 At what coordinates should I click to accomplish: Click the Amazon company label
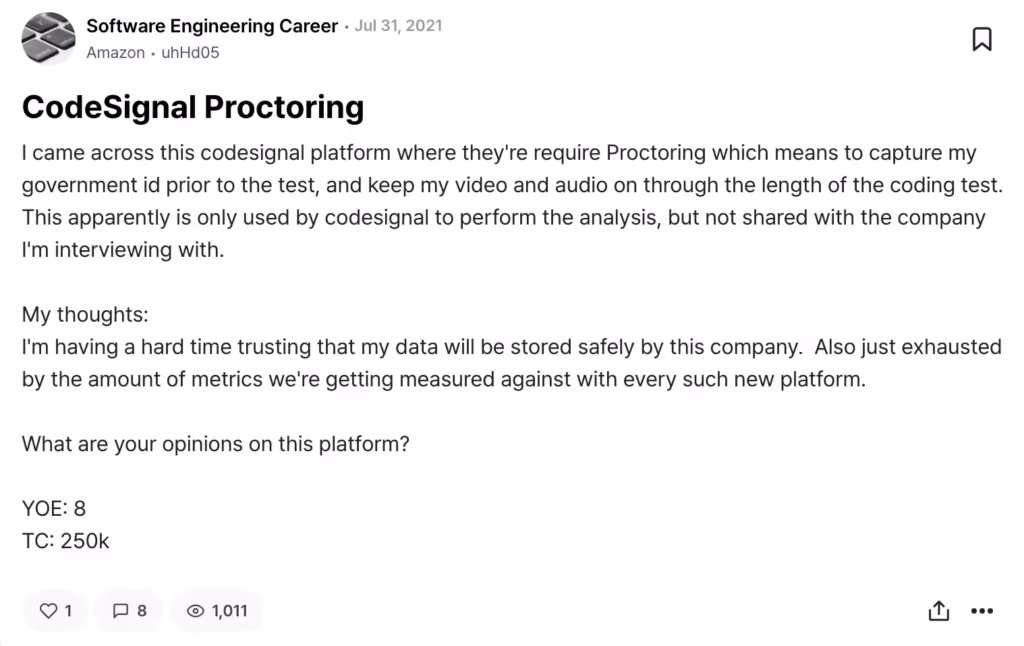tap(115, 53)
